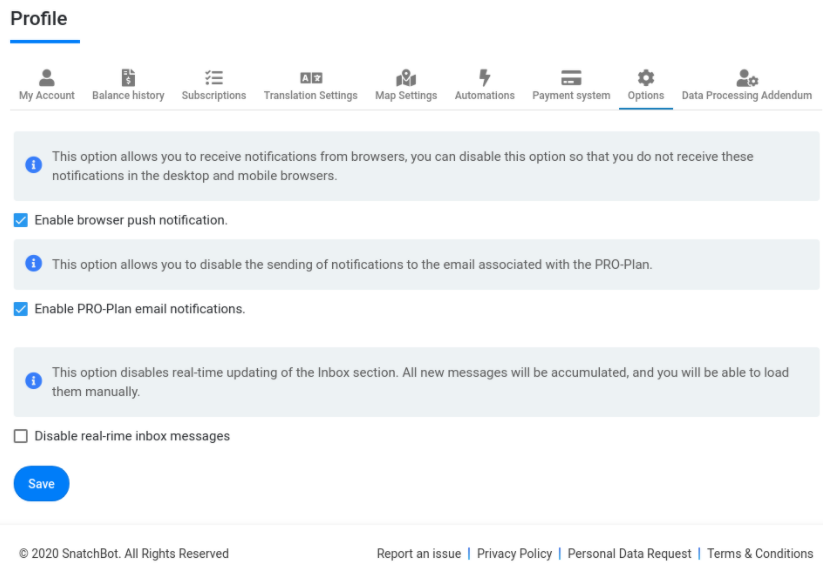Image resolution: width=823 pixels, height=566 pixels.
Task: Check Disable real-rime inbox messages
Action: 20,436
